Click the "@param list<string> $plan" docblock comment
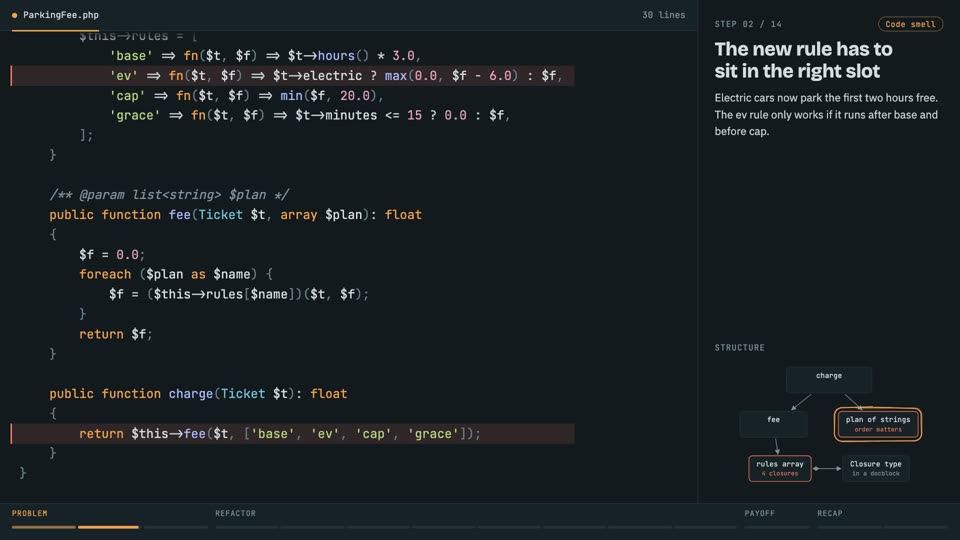The image size is (960, 540). pyautogui.click(x=169, y=195)
